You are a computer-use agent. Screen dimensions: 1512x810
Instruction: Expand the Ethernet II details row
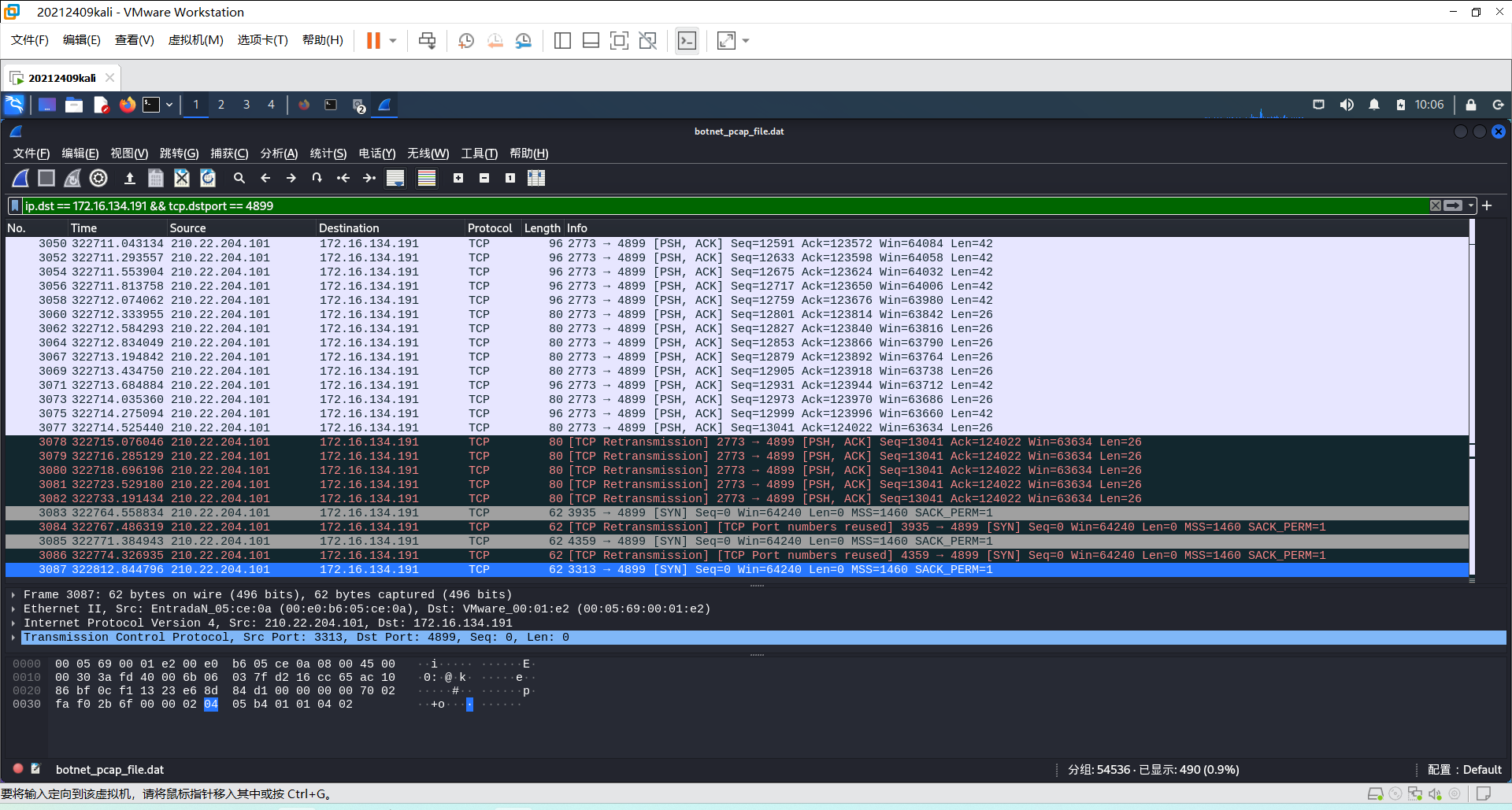13,609
